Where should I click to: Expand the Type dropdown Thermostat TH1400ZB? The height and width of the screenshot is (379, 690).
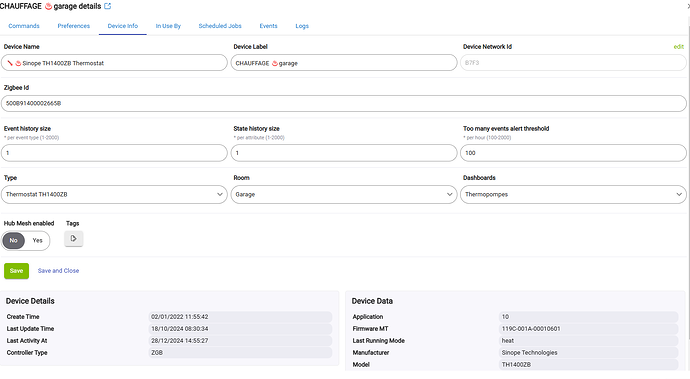click(x=114, y=194)
